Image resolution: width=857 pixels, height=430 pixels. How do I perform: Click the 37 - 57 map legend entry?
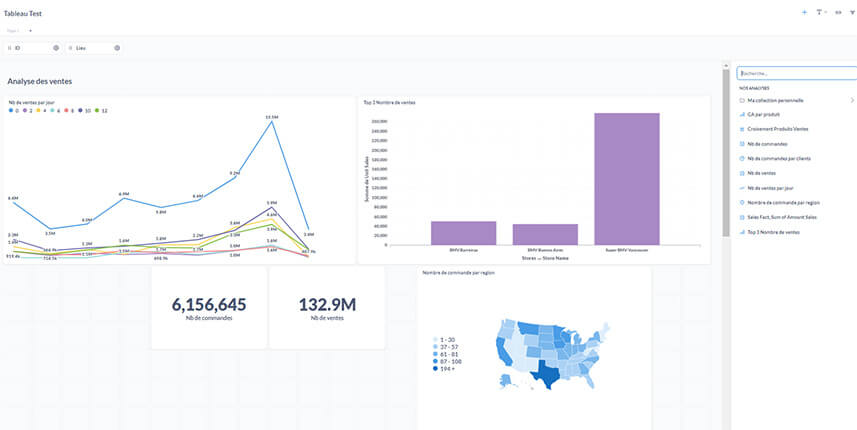[444, 347]
